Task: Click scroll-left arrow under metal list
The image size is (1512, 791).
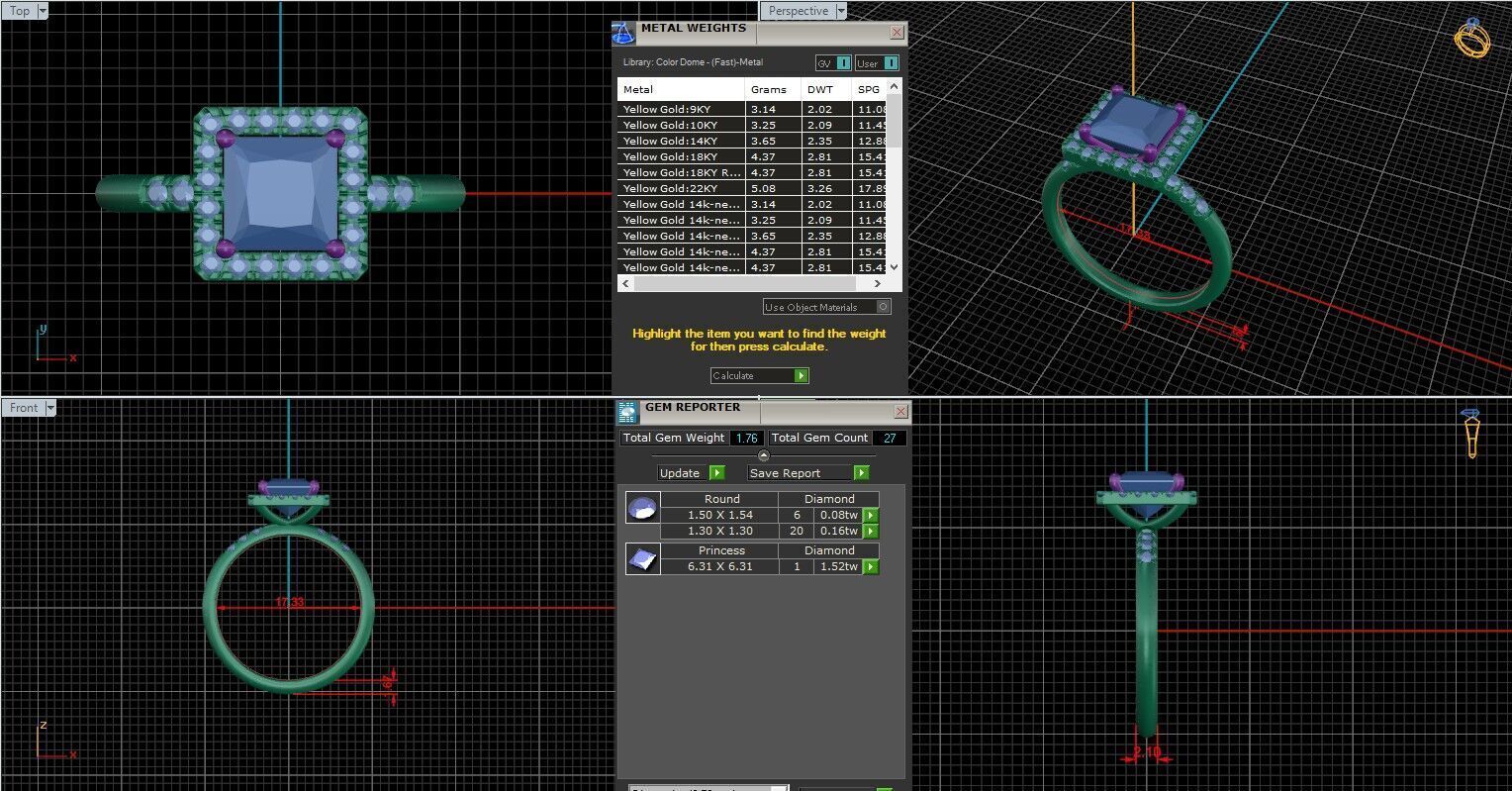Action: [625, 283]
